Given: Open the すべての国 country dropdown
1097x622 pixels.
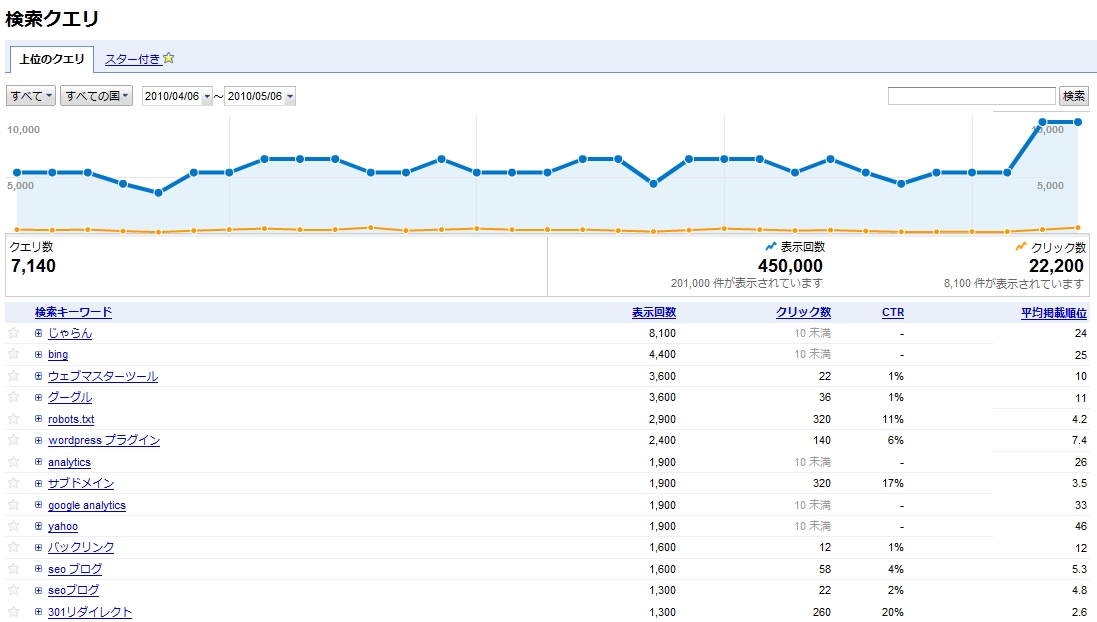Looking at the screenshot, I should [97, 96].
